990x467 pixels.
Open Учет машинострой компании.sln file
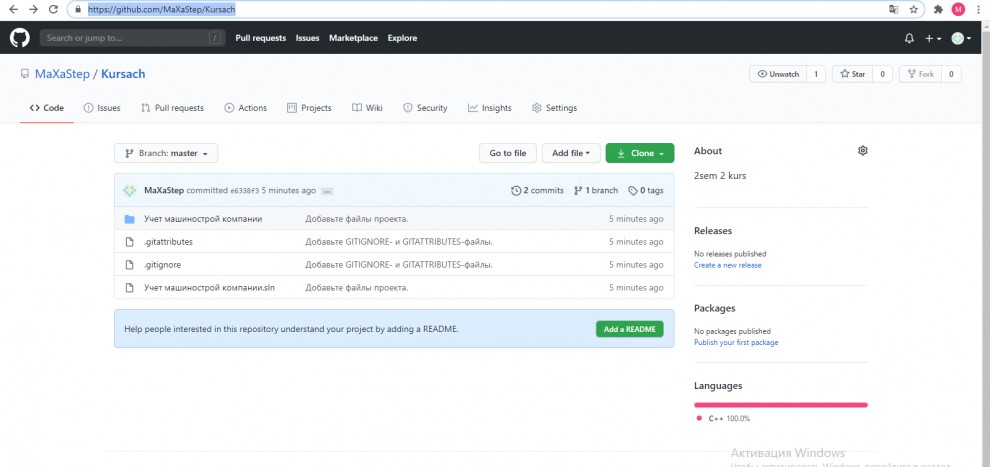(209, 288)
